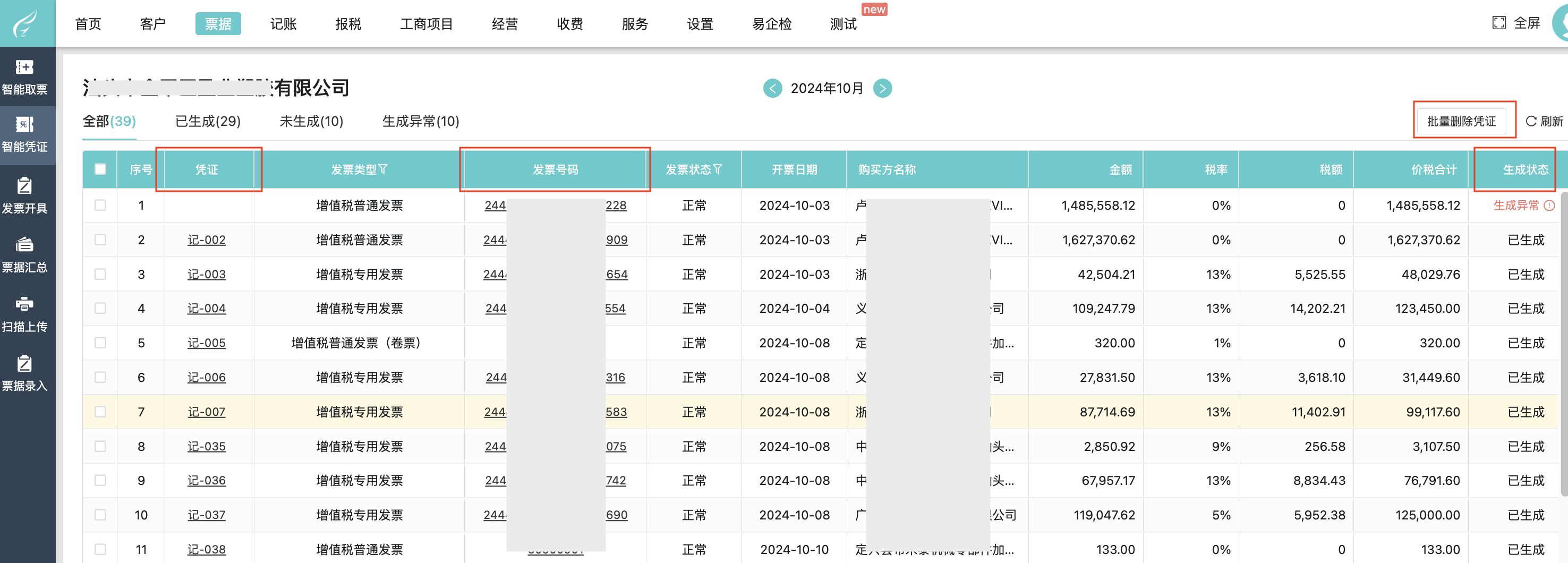
Task: Go to the previous month arrow
Action: (772, 88)
